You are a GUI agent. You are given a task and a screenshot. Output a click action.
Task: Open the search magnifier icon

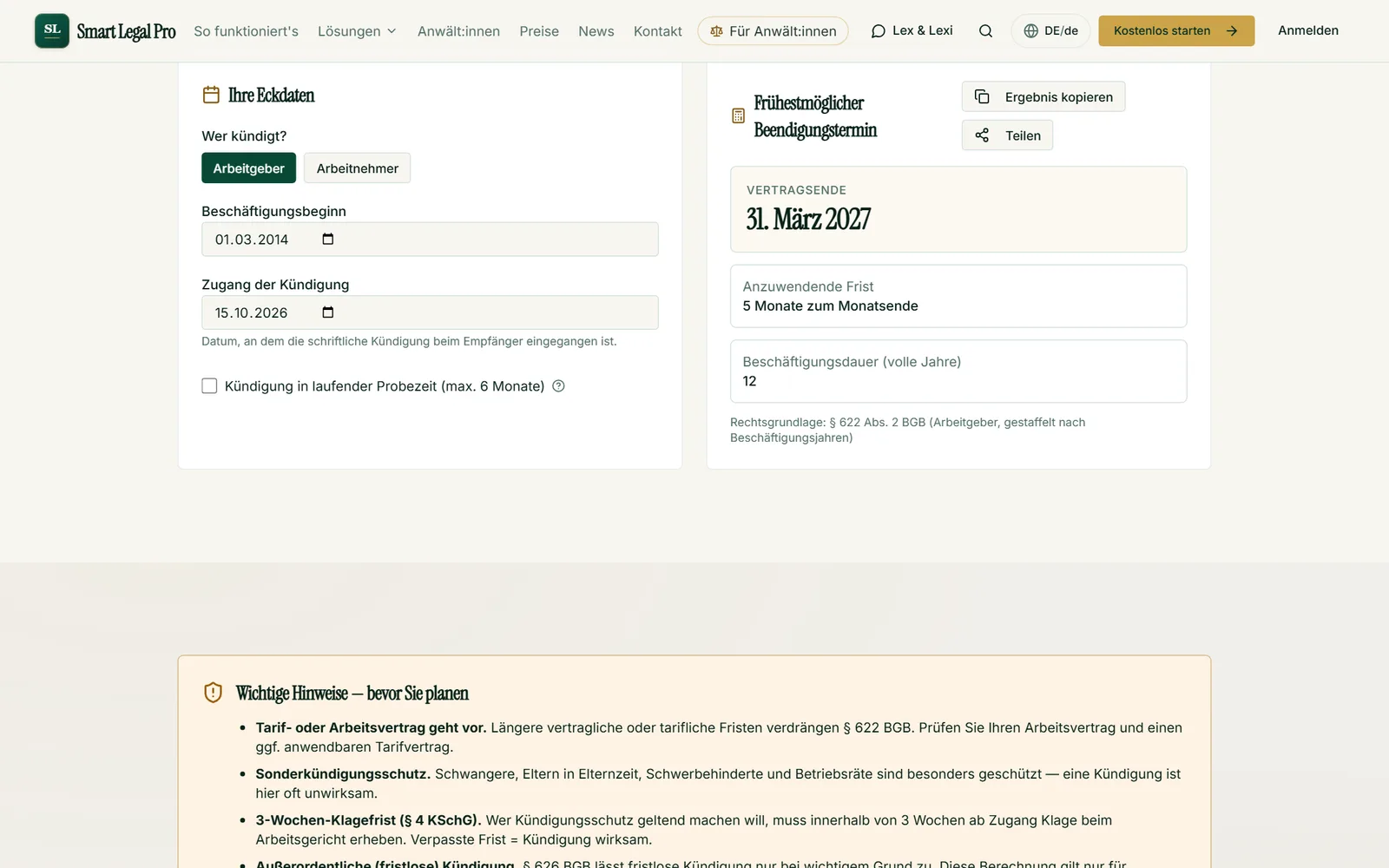tap(985, 31)
